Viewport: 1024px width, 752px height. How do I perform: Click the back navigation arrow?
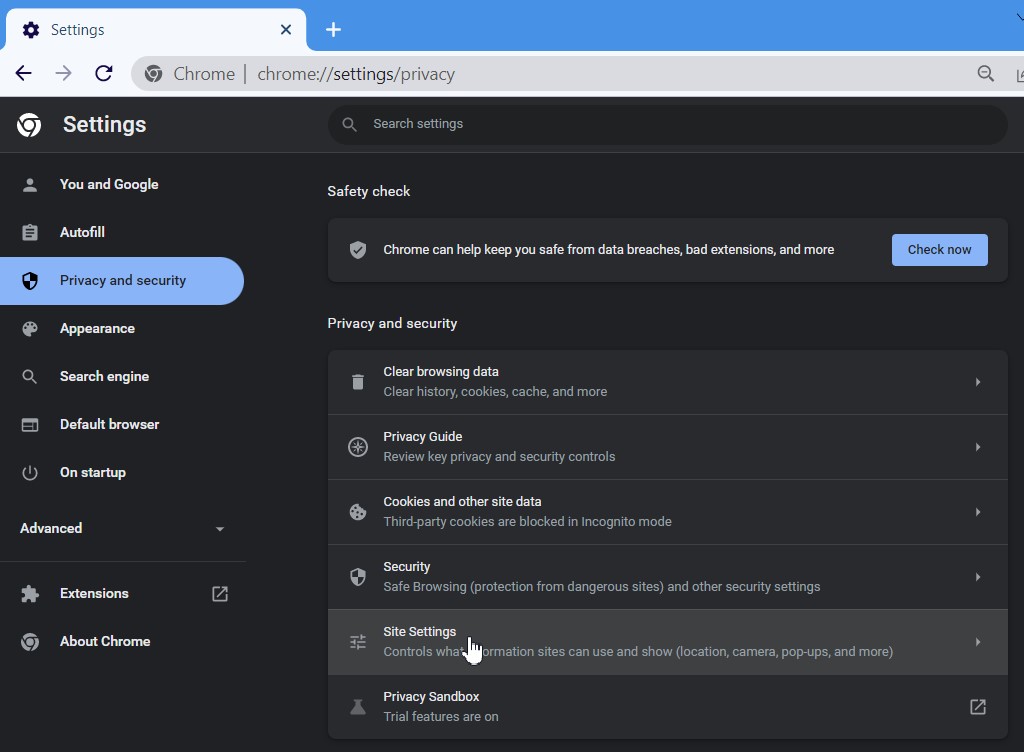tap(24, 73)
